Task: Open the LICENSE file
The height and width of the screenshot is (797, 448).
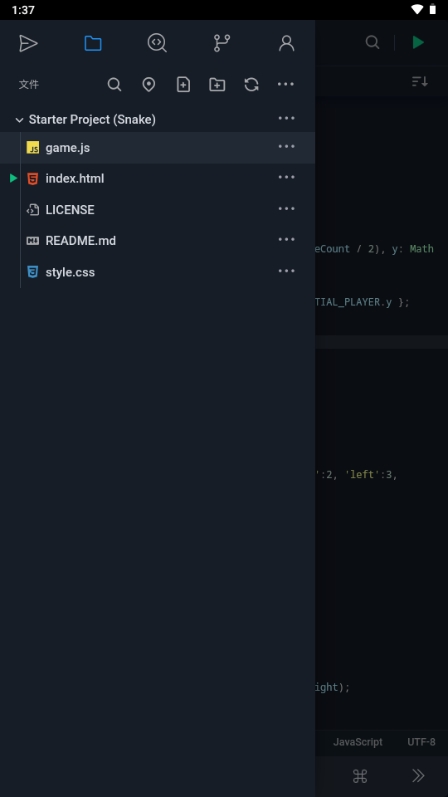Action: click(x=158, y=210)
